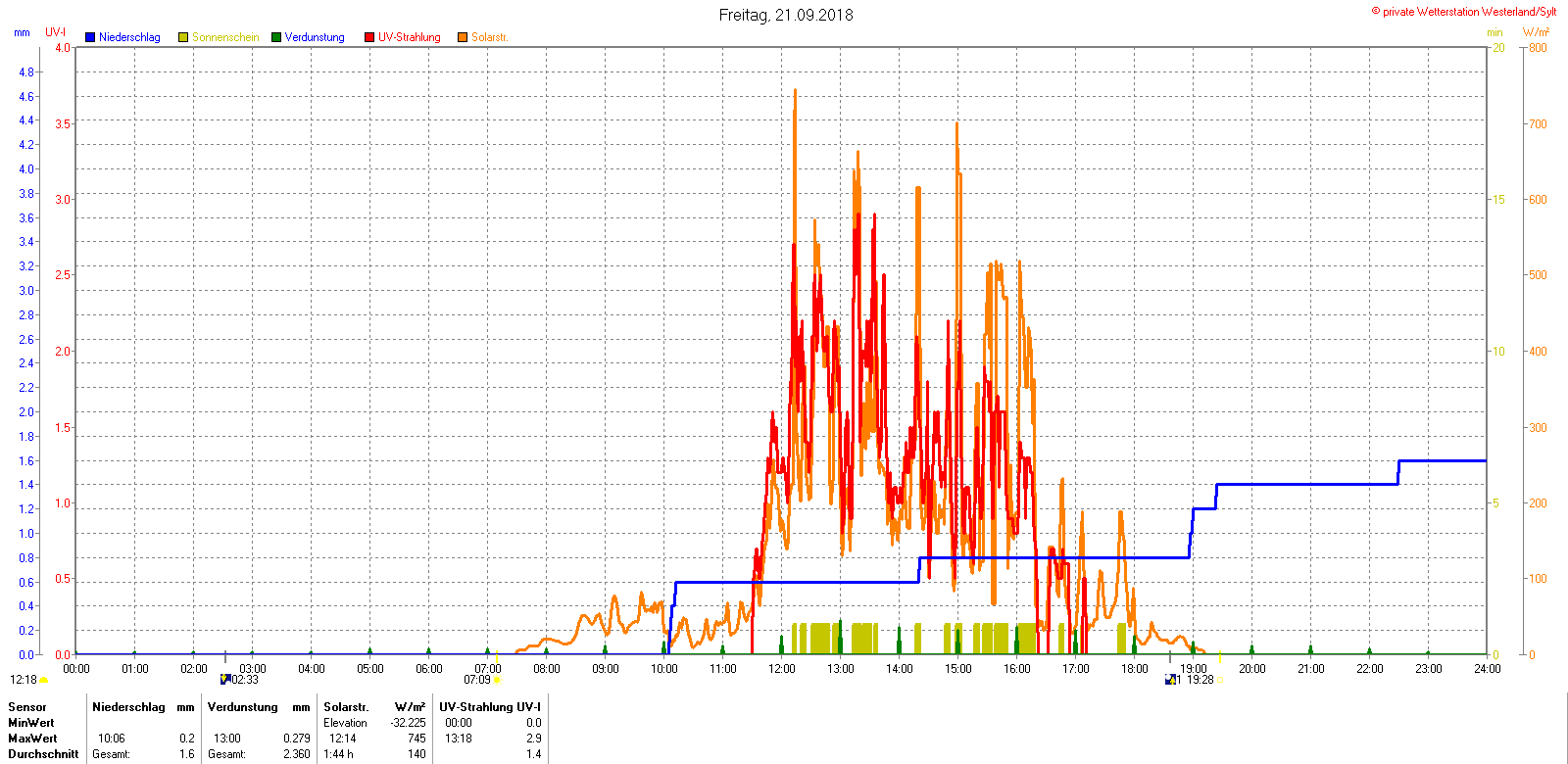Click the 06:00 label on time axis
The height and width of the screenshot is (764, 1568).
coord(429,669)
